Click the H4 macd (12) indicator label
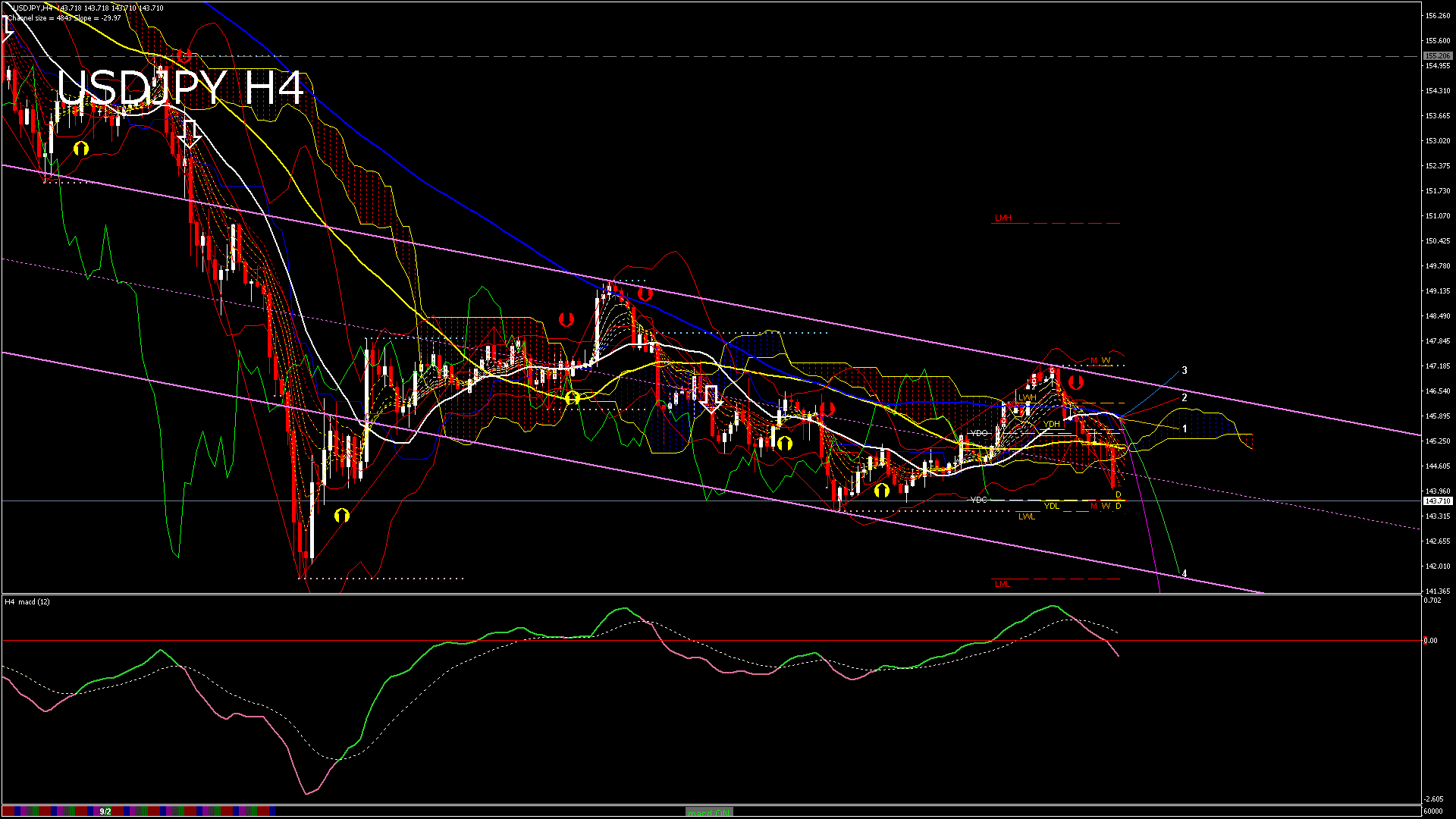 (27, 602)
